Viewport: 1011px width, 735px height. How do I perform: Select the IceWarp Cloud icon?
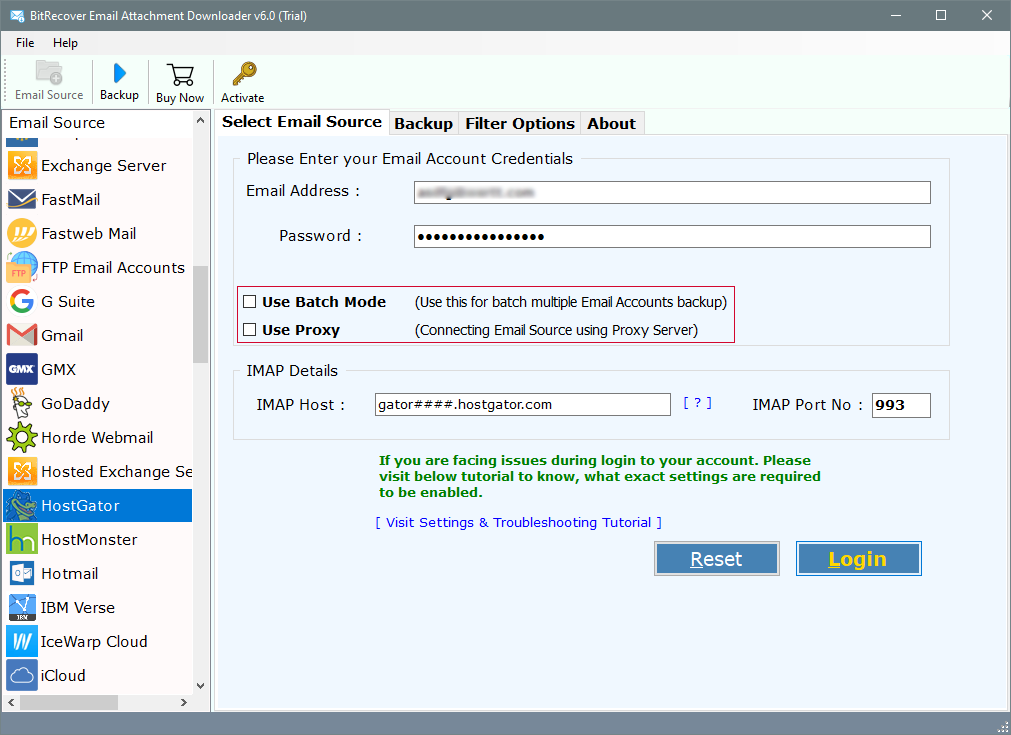pos(22,642)
